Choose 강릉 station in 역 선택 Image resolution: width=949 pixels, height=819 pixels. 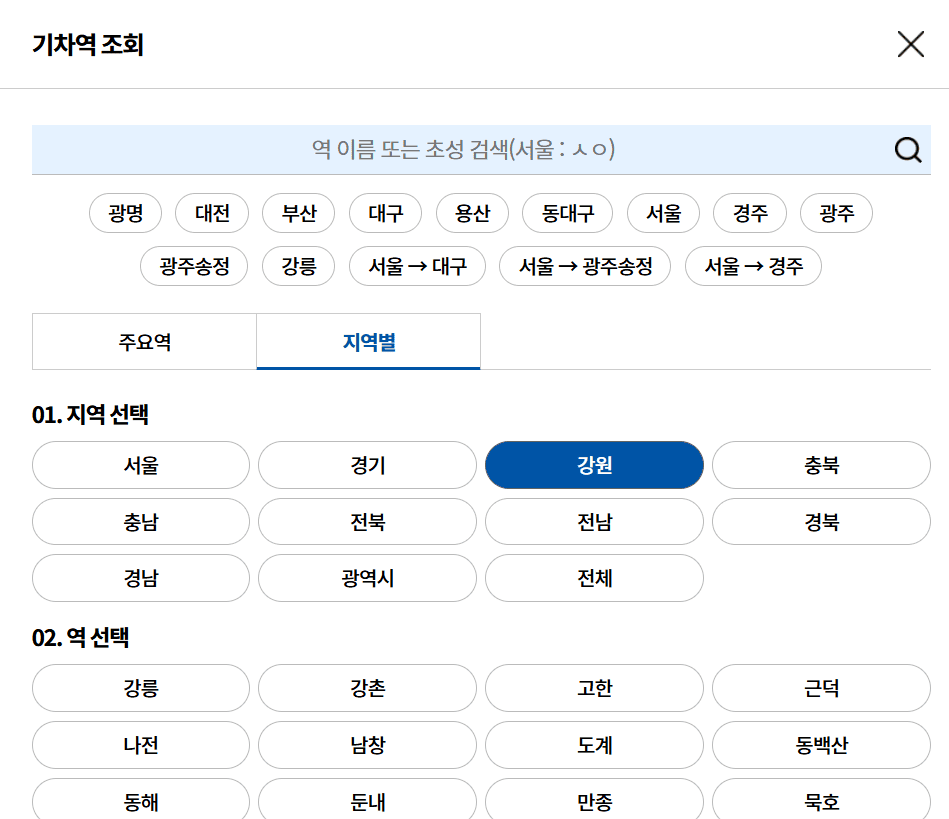click(x=141, y=688)
